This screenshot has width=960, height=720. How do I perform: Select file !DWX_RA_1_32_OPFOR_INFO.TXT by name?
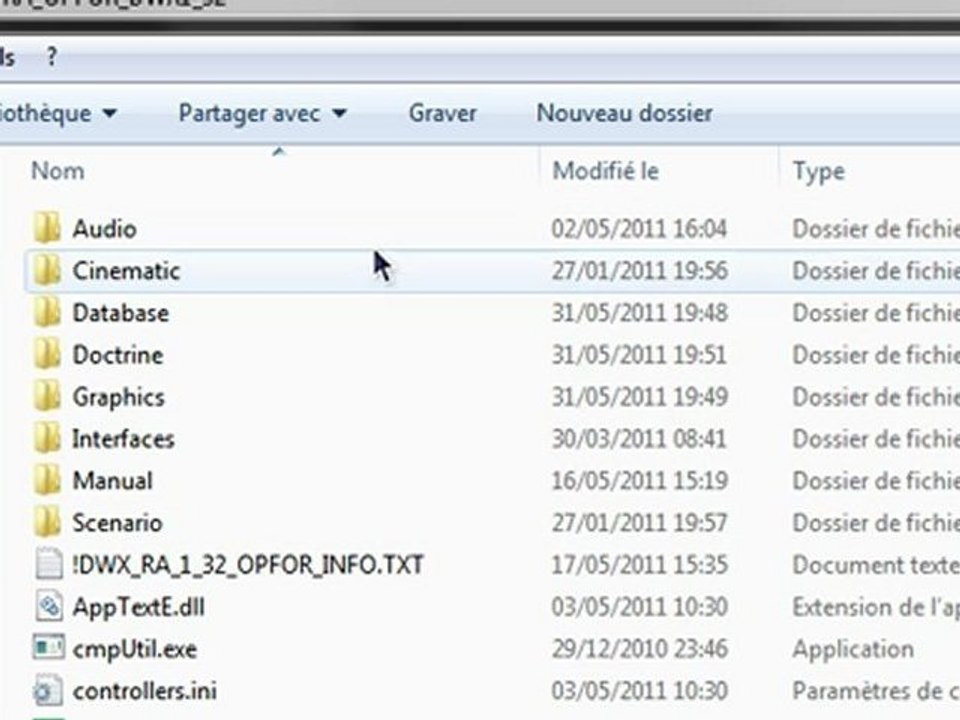point(247,564)
